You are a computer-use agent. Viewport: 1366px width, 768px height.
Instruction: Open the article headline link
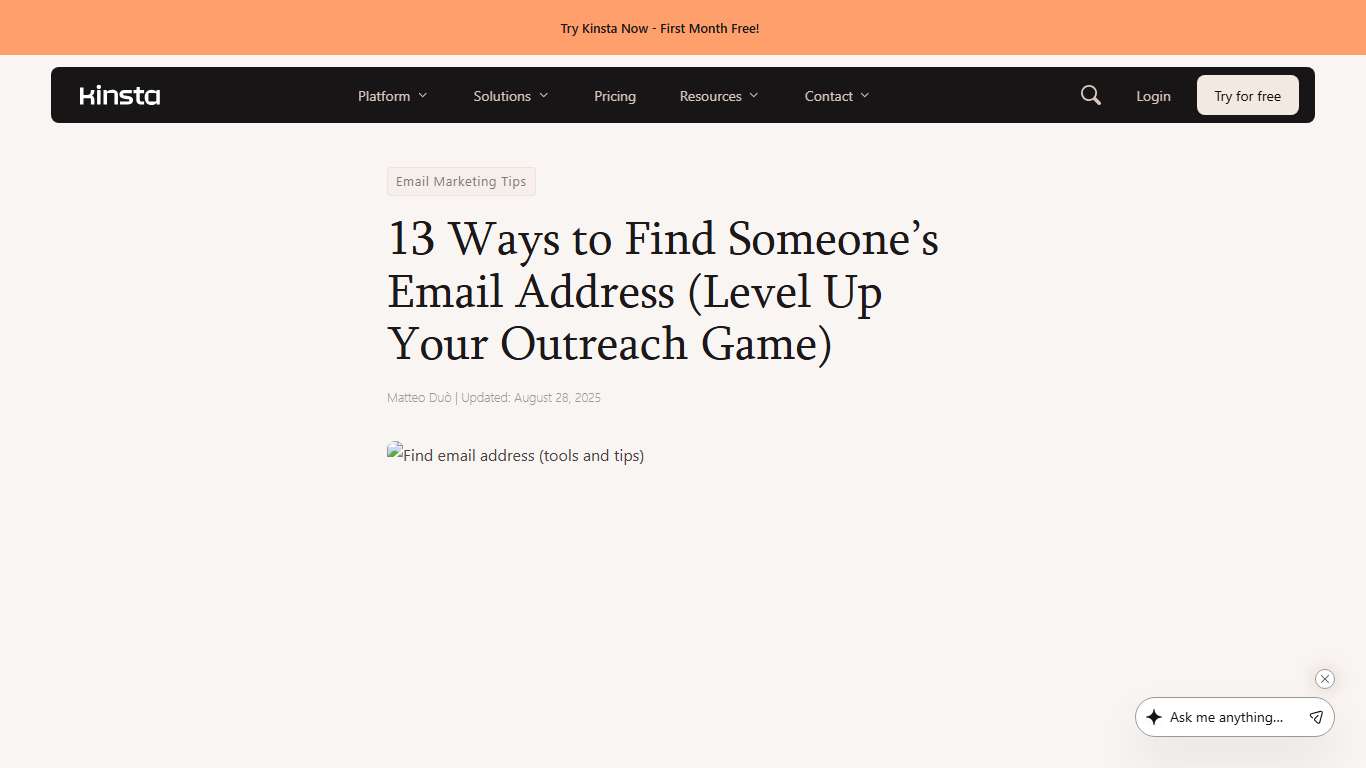click(x=663, y=291)
